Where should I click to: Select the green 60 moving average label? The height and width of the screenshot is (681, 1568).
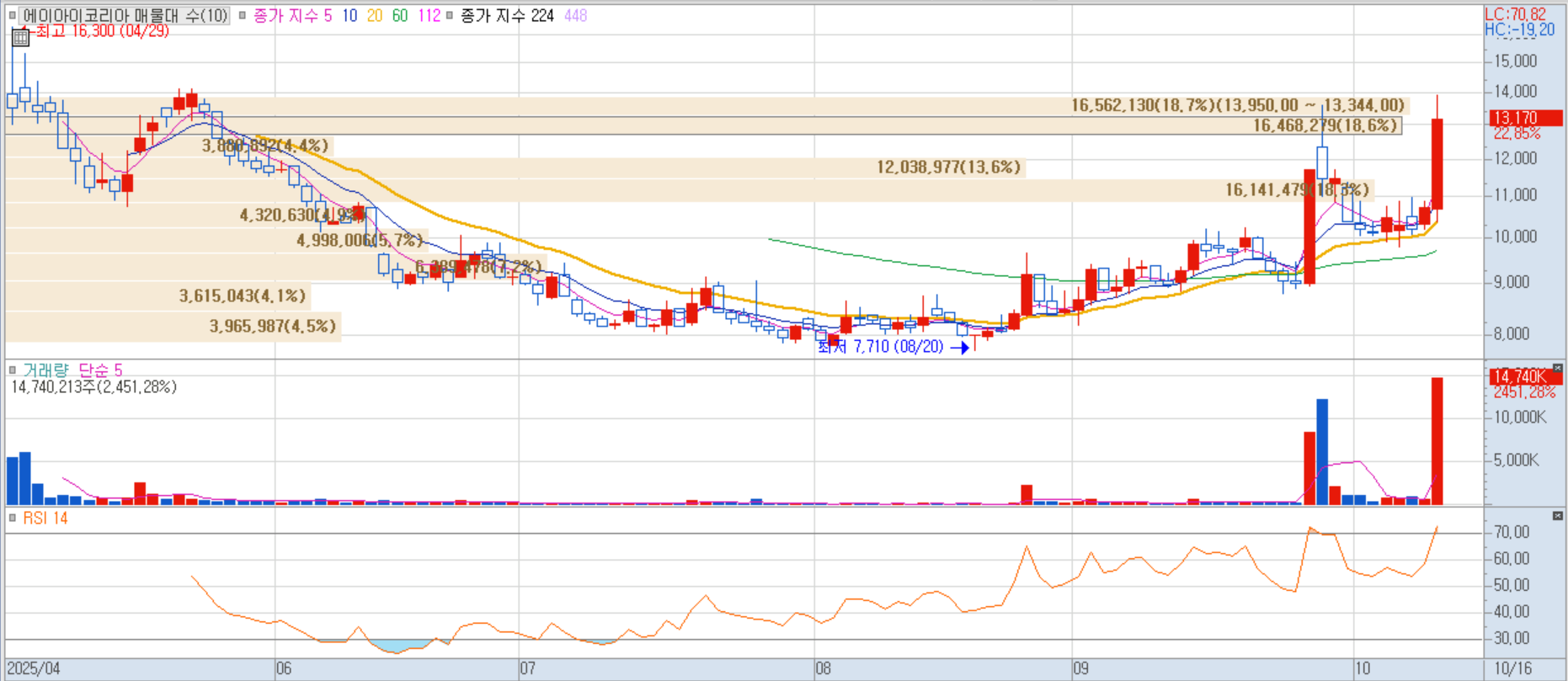pyautogui.click(x=400, y=15)
